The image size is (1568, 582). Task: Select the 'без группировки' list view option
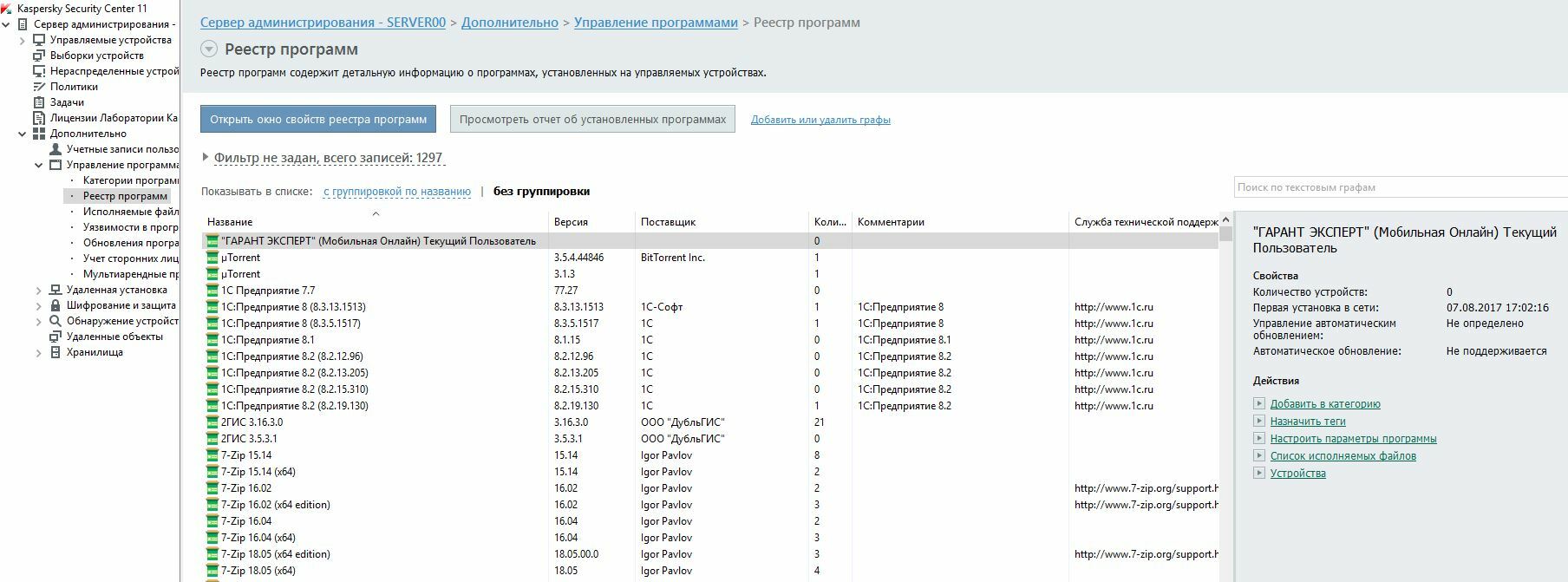541,192
